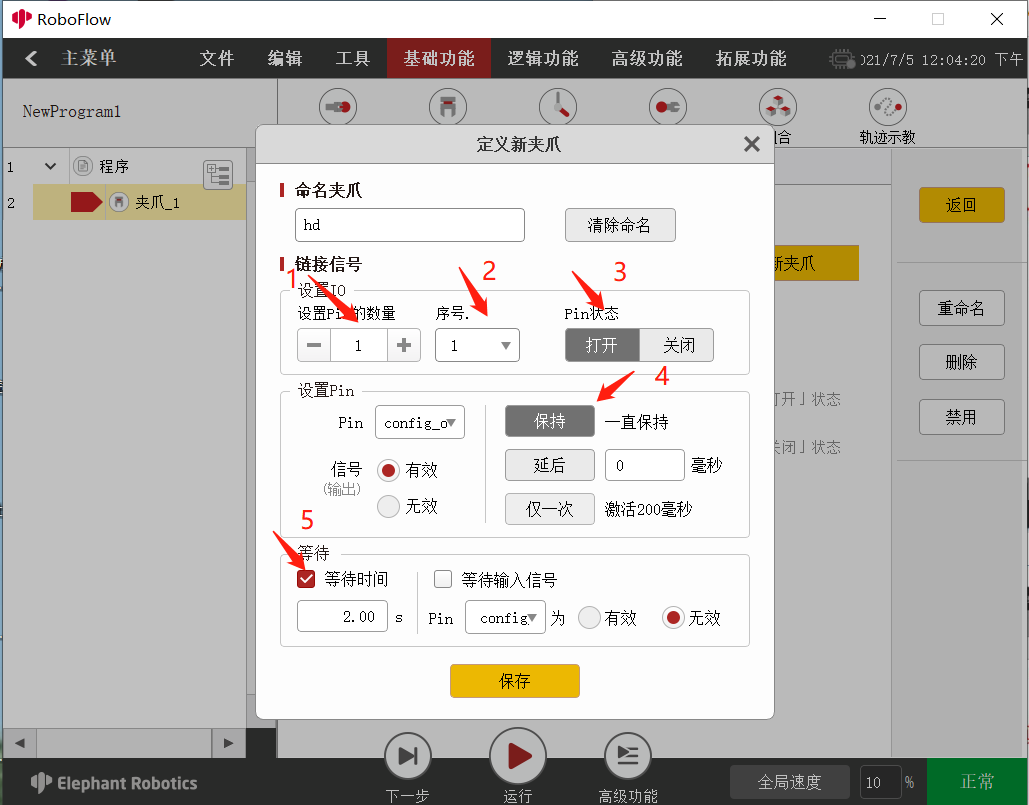
Task: Click the 全局速度 button
Action: coord(789,782)
